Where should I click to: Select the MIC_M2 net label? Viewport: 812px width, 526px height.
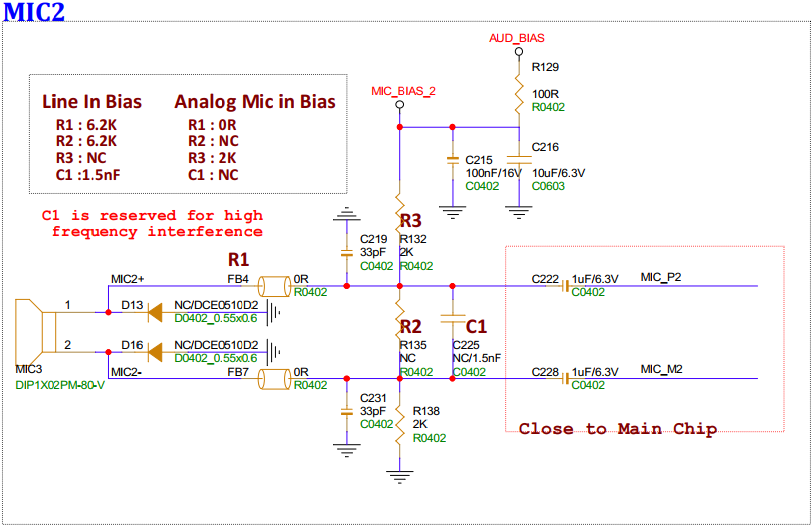point(661,369)
